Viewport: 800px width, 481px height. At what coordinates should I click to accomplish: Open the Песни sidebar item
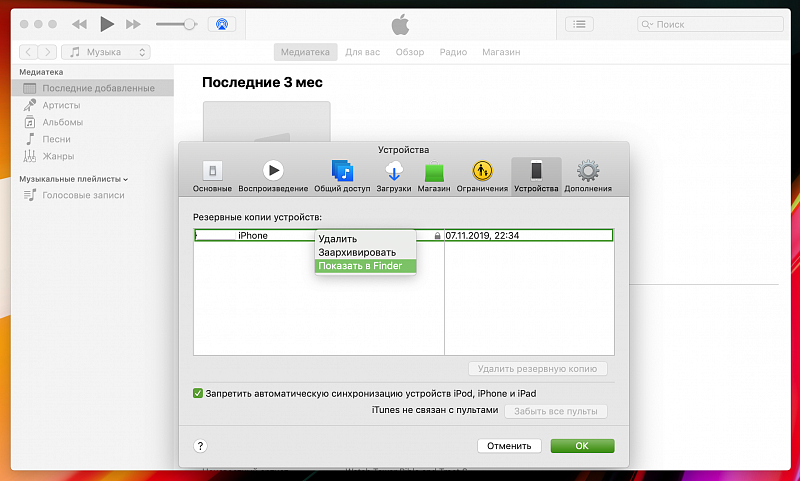tap(57, 139)
